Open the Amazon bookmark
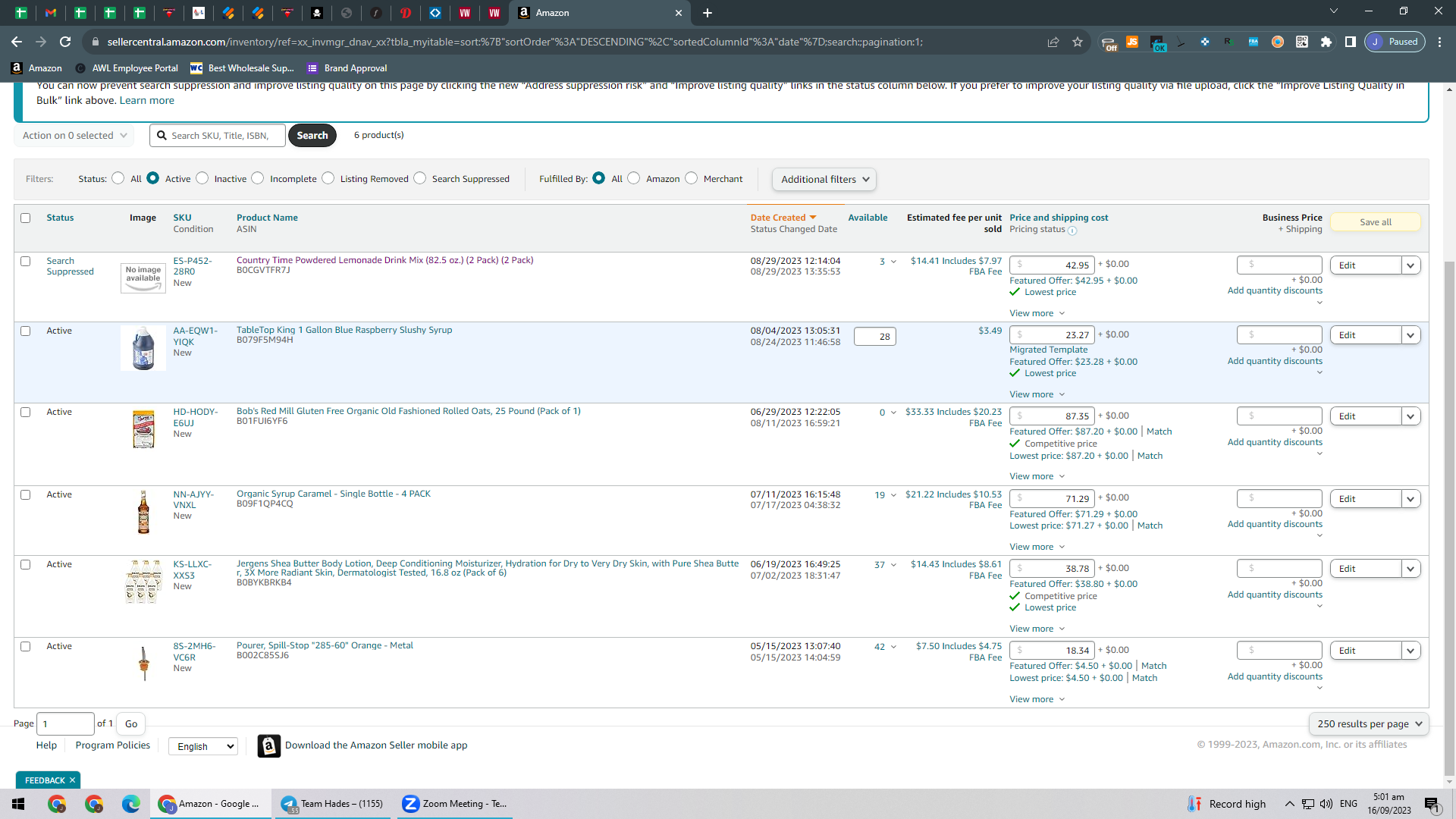The width and height of the screenshot is (1456, 819). coord(36,67)
